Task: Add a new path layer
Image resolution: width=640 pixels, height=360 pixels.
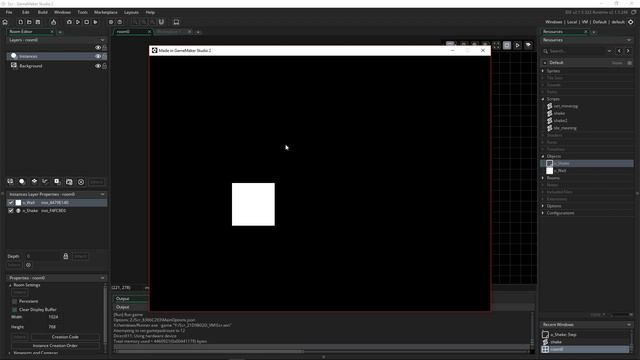Action: (x=45, y=182)
